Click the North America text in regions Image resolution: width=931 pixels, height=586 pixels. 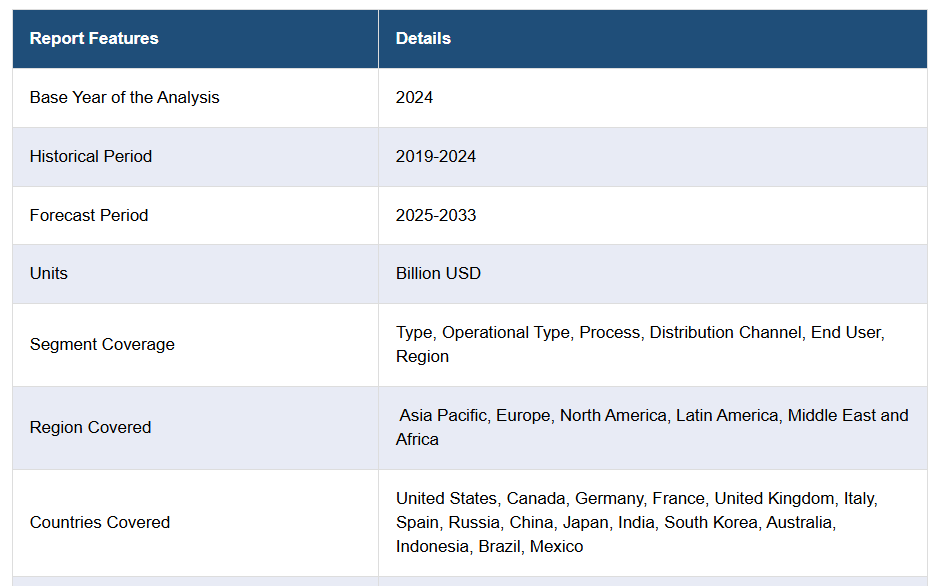(612, 416)
